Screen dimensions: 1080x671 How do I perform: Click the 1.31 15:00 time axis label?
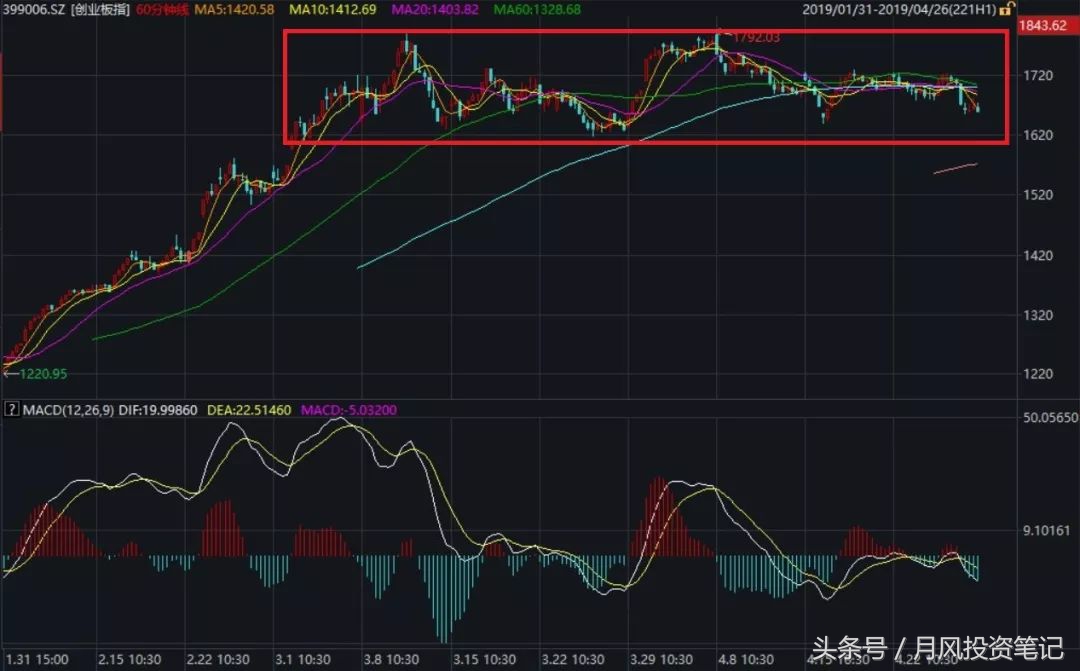coord(37,660)
